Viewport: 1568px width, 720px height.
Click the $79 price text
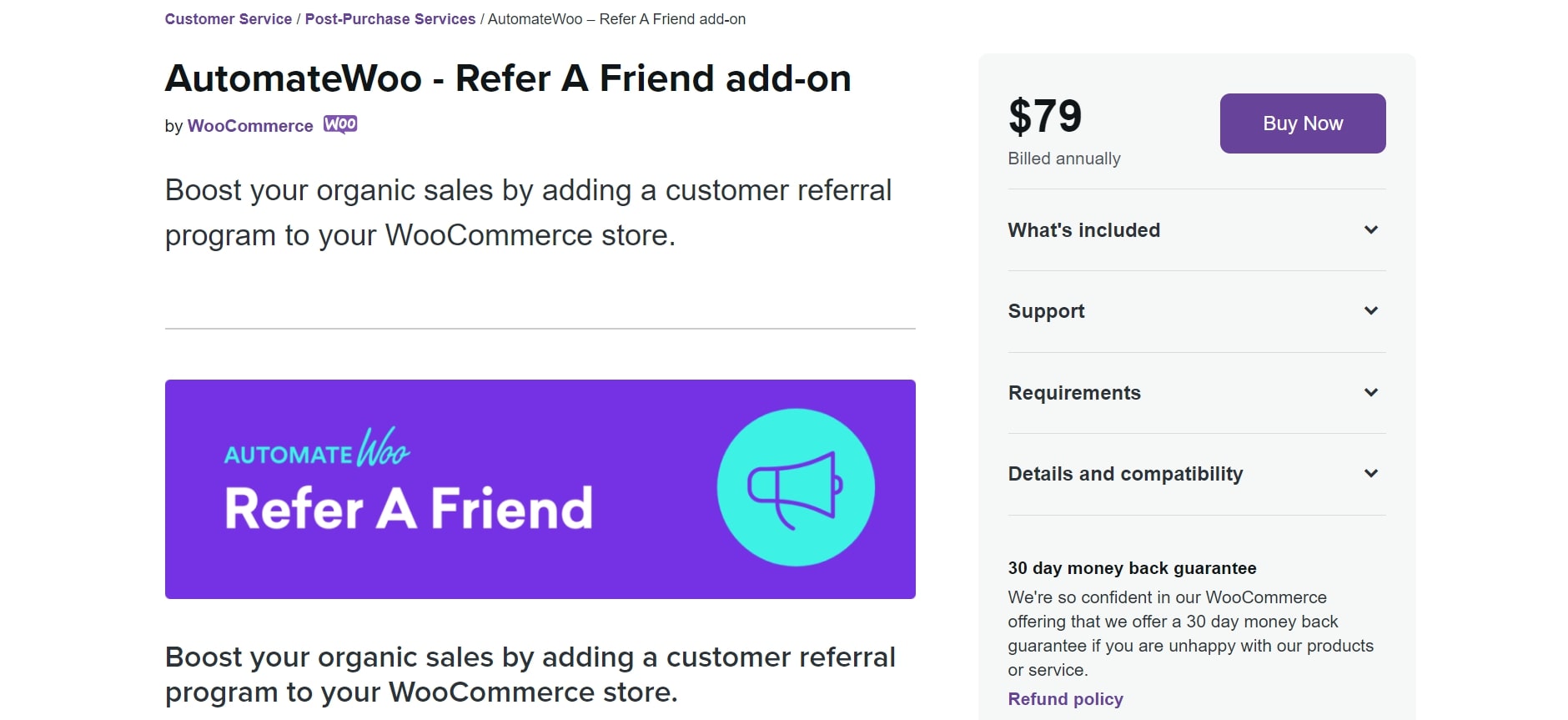(x=1045, y=116)
